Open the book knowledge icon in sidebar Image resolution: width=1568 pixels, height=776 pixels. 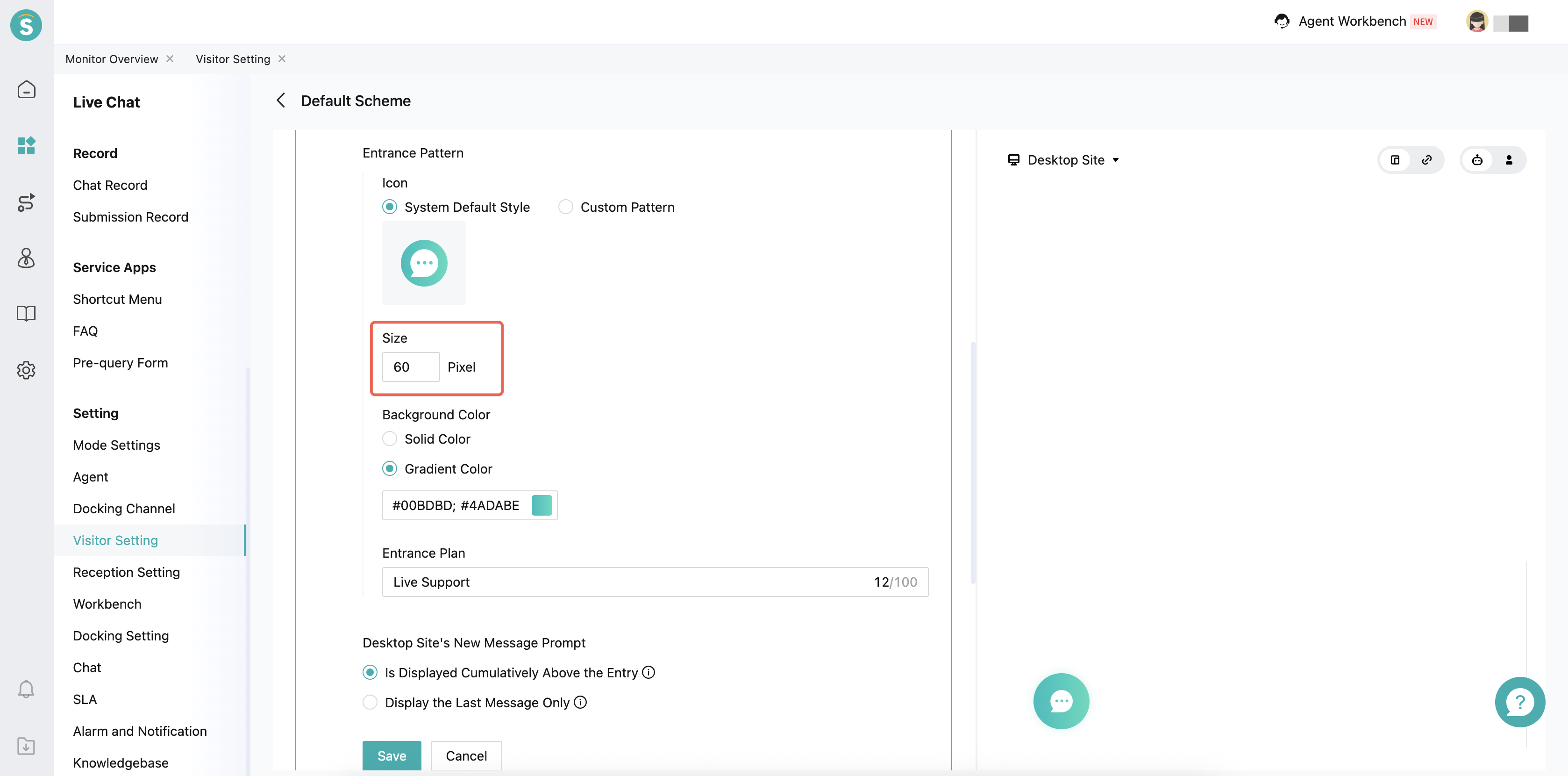click(x=26, y=314)
